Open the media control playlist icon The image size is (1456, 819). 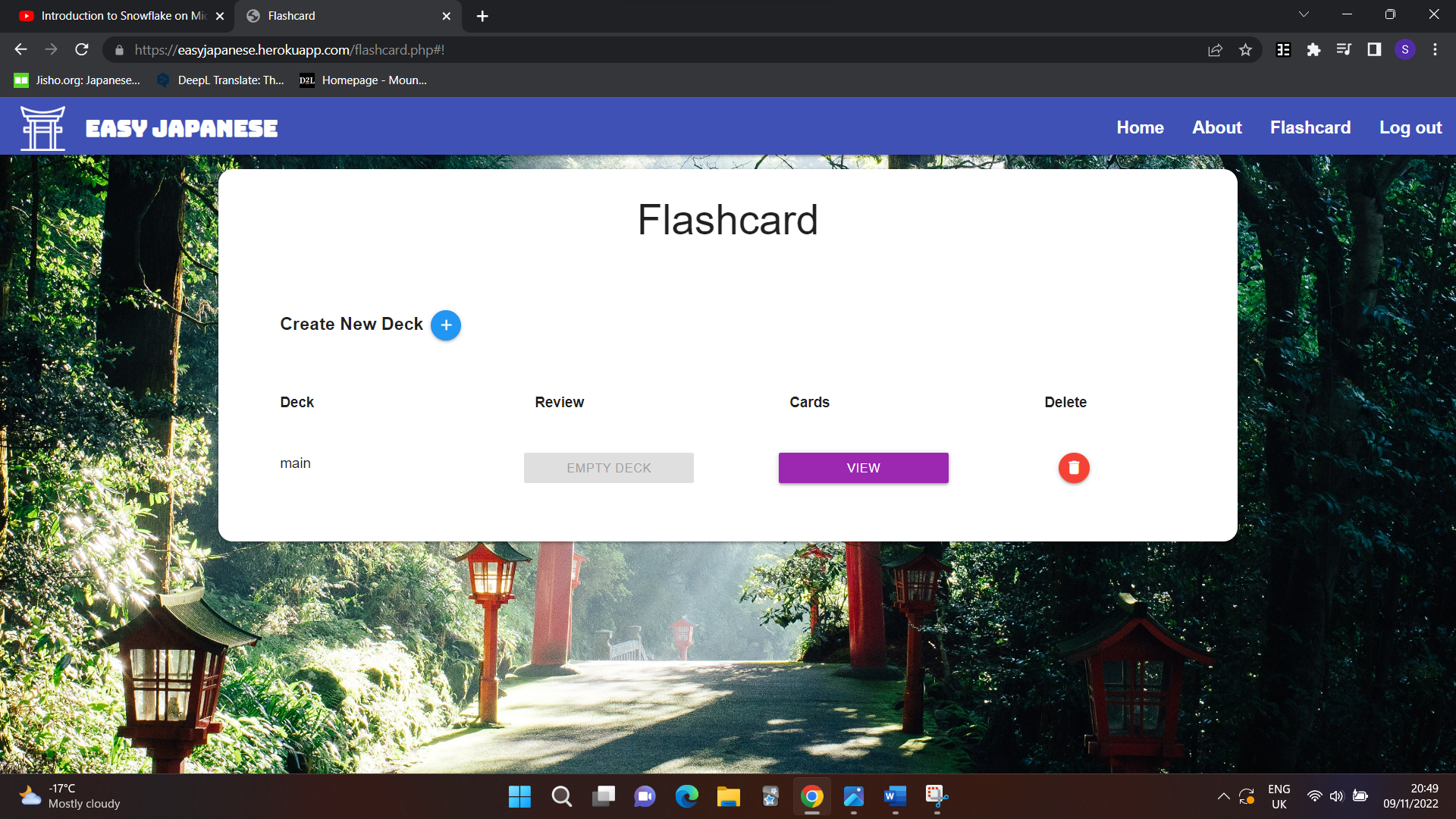pyautogui.click(x=1344, y=50)
